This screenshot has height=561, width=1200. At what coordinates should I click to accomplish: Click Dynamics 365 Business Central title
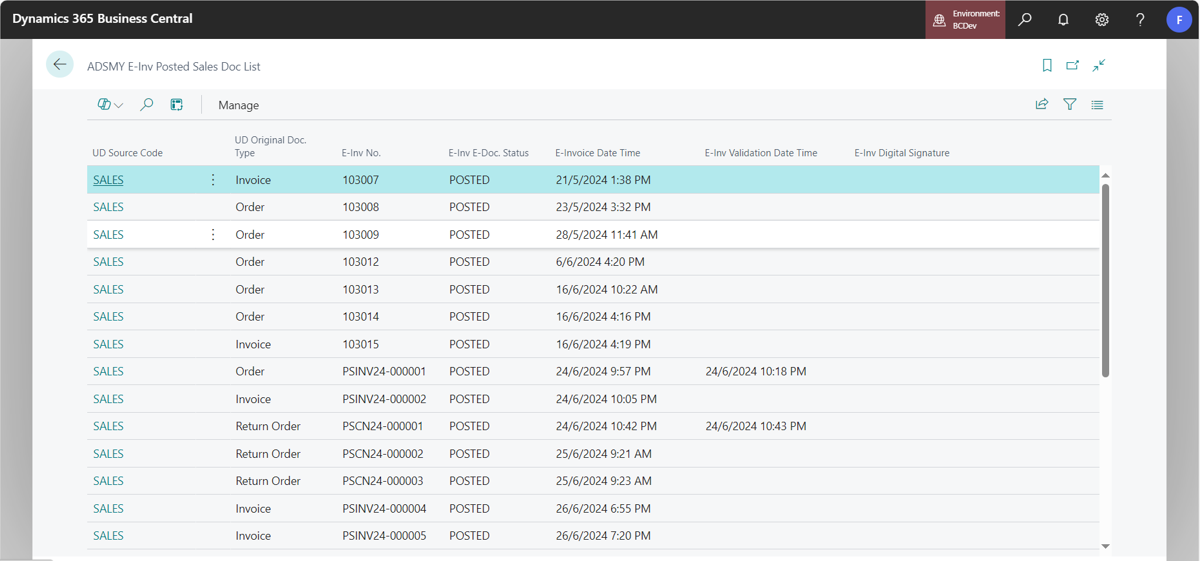click(102, 18)
